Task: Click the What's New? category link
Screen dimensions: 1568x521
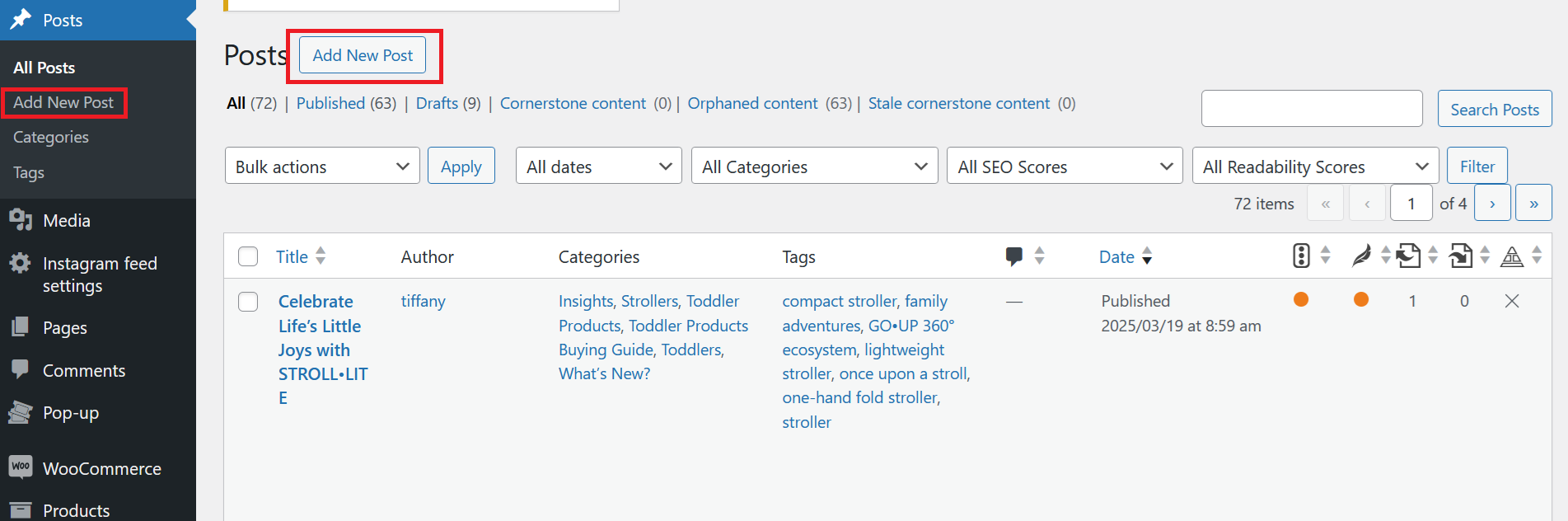Action: click(x=605, y=373)
